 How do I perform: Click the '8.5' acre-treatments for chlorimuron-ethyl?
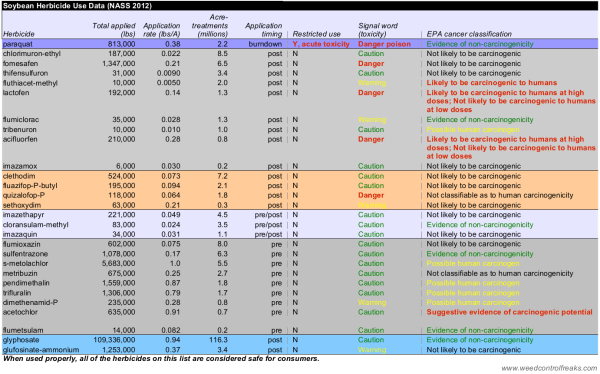pyautogui.click(x=223, y=54)
